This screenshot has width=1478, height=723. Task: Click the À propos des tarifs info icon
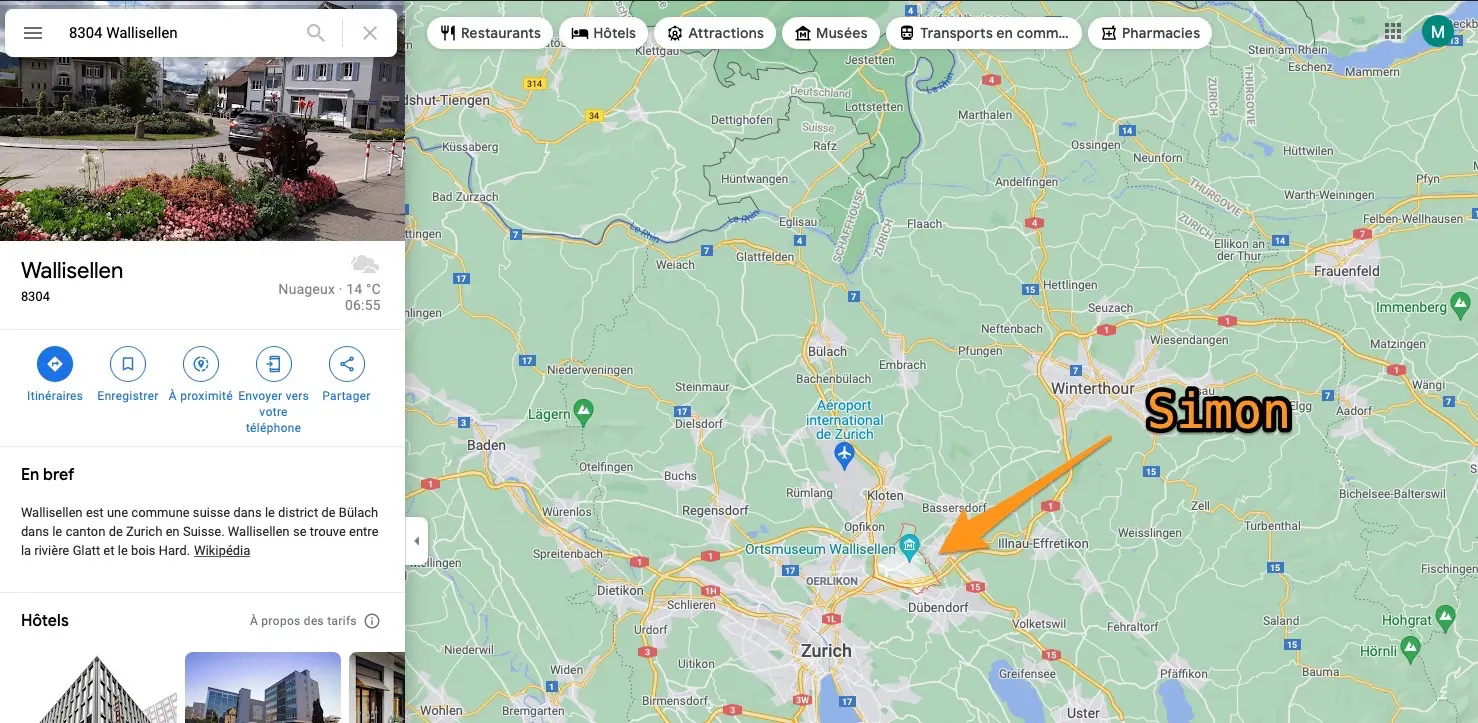(x=372, y=621)
